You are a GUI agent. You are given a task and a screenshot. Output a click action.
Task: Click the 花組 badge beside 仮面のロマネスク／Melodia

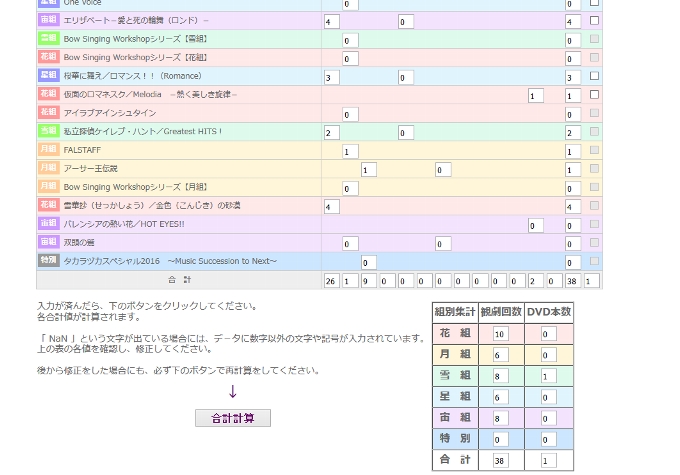[x=49, y=94]
